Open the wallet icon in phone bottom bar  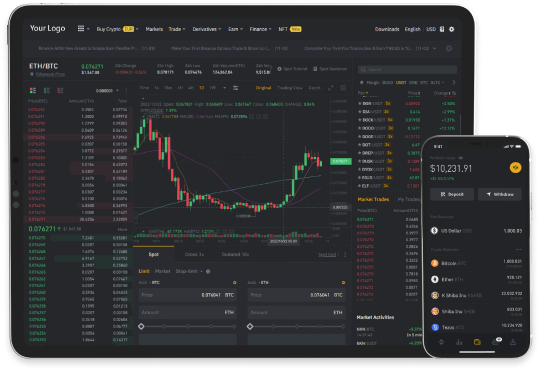[x=477, y=342]
